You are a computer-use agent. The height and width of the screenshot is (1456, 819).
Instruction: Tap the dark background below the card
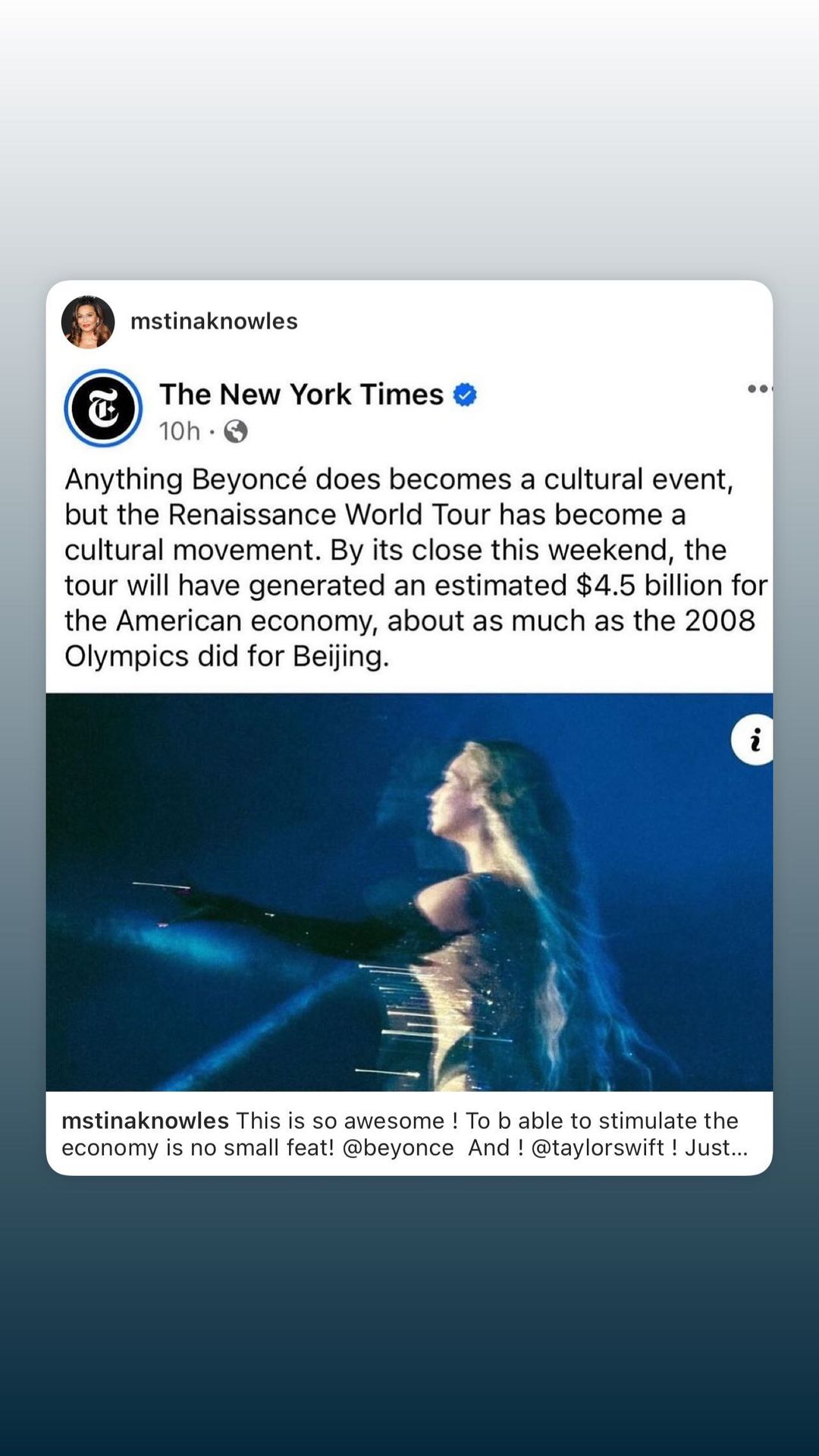(x=409, y=1316)
